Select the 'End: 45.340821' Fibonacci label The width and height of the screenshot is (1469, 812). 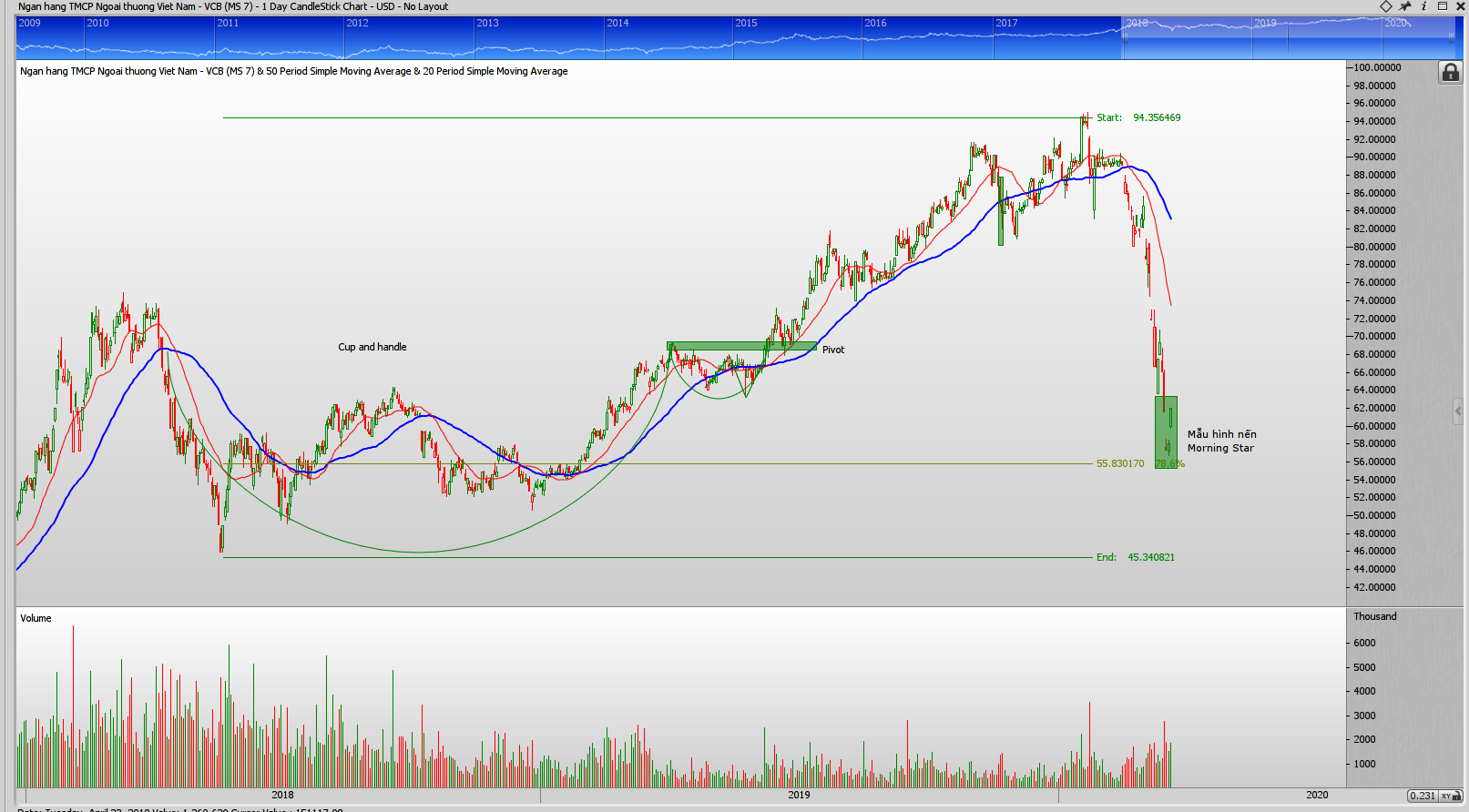pos(1135,557)
